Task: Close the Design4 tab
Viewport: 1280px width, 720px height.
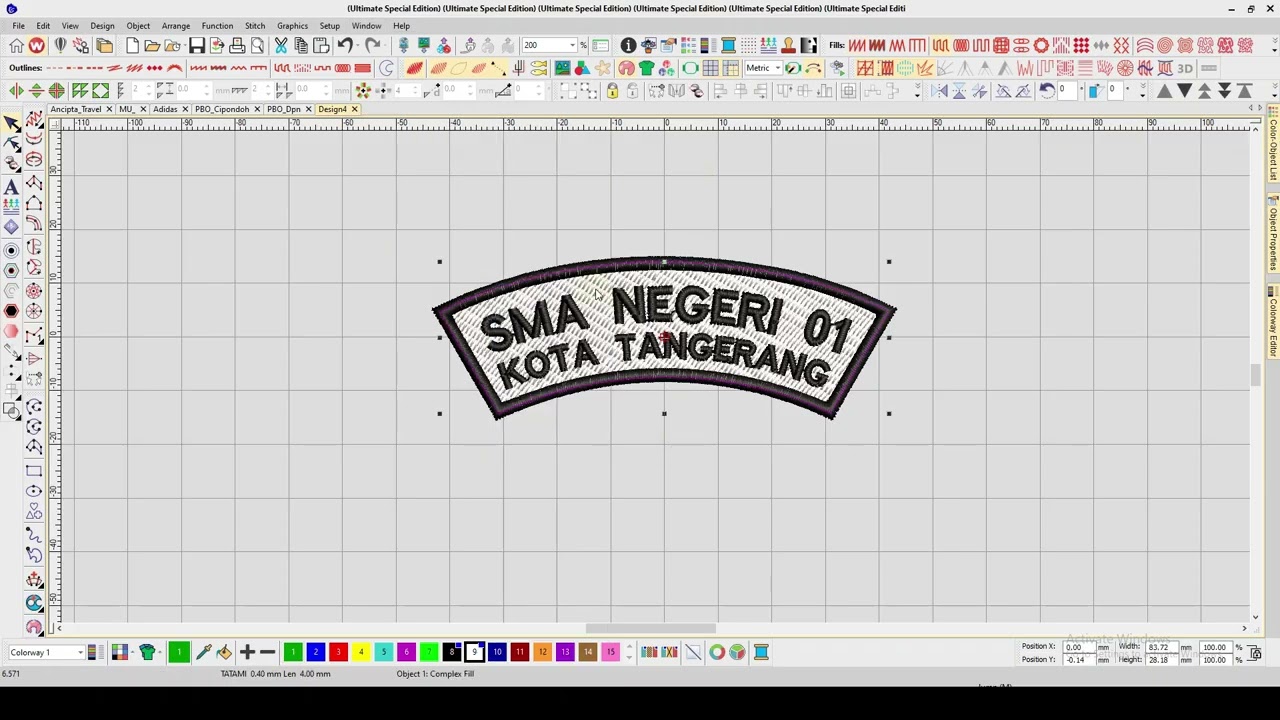Action: (354, 109)
